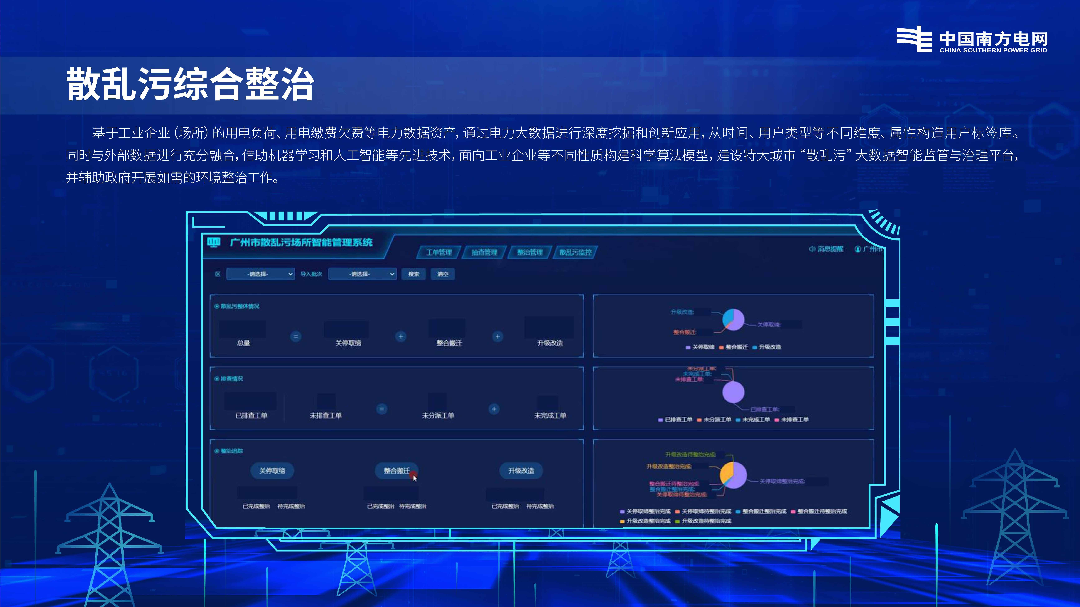The width and height of the screenshot is (1080, 607).
Task: Click the monitor icon beside the system title
Action: click(212, 242)
